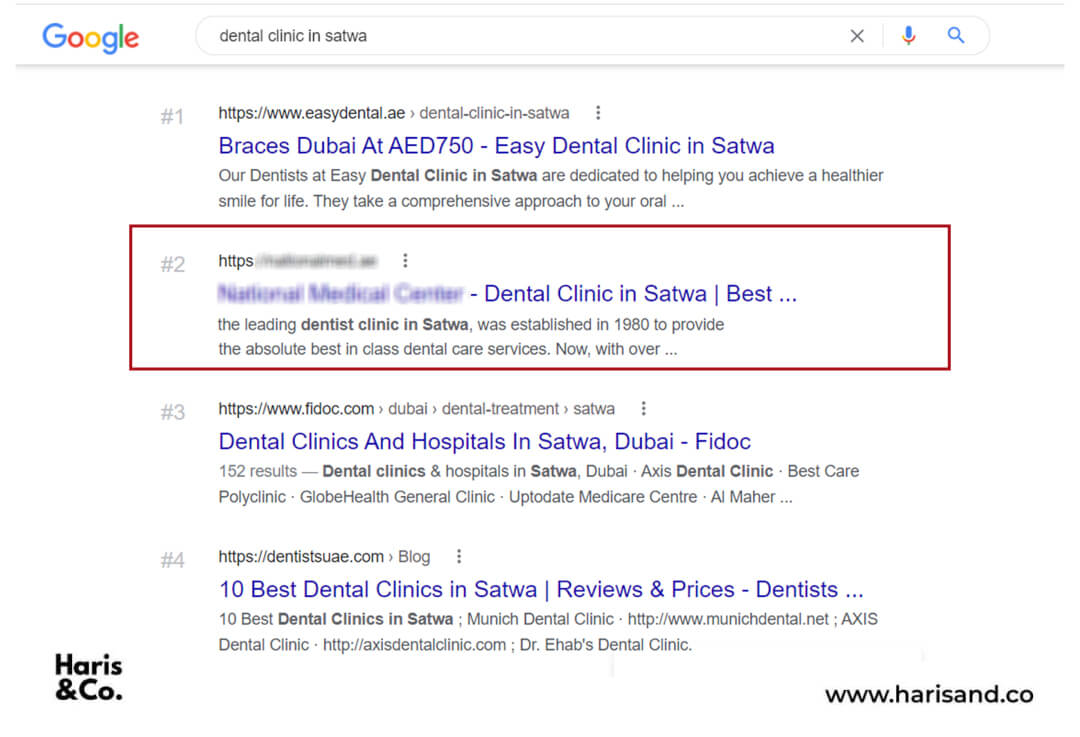1080x737 pixels.
Task: Open the three-dot menu for the fidoc.com result
Action: click(643, 408)
